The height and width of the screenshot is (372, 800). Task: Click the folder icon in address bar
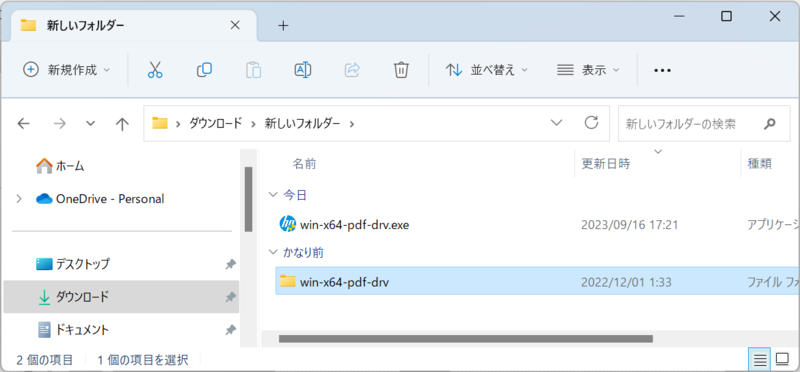[x=160, y=123]
